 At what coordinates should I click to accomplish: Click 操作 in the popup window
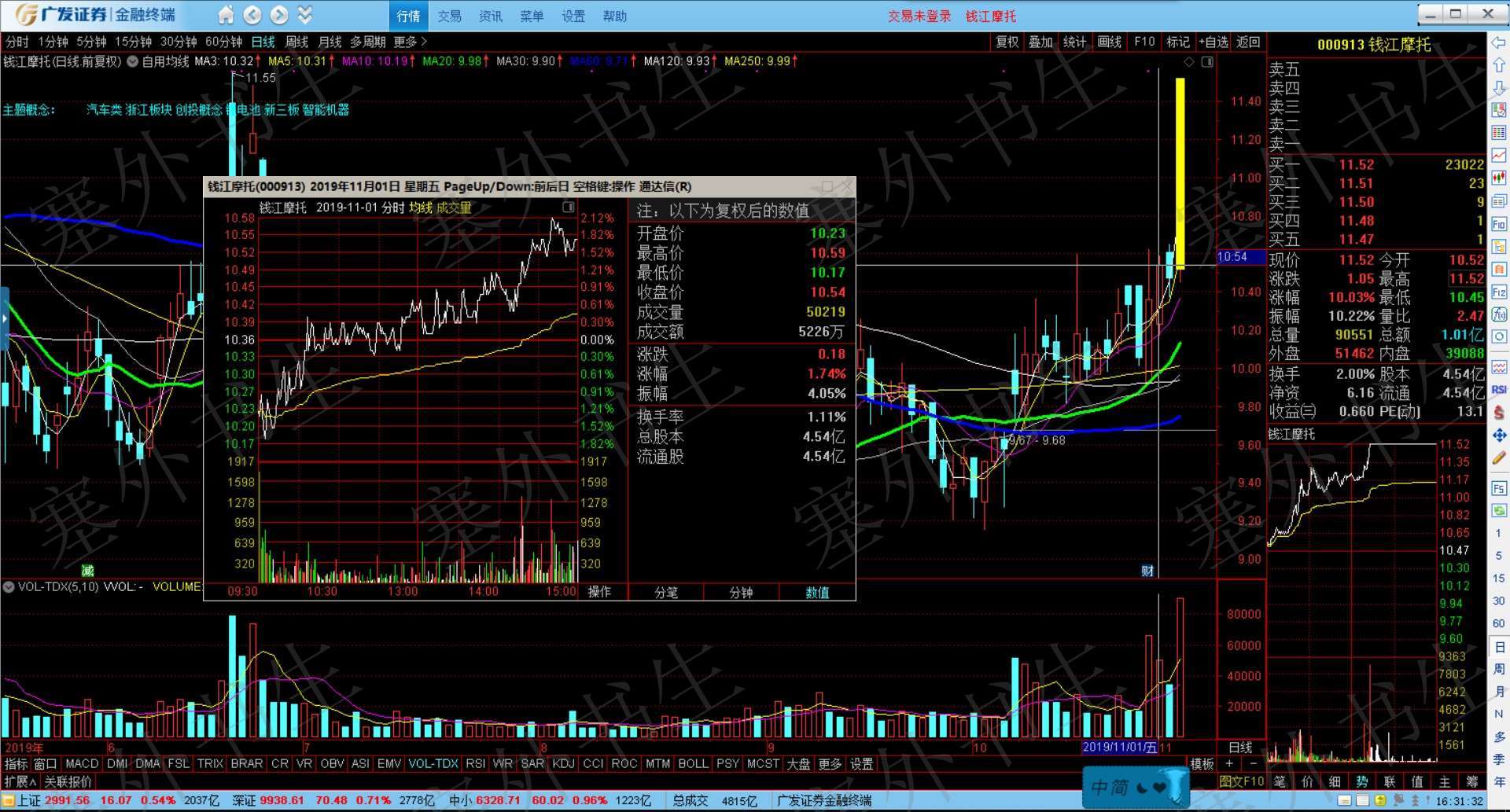599,592
